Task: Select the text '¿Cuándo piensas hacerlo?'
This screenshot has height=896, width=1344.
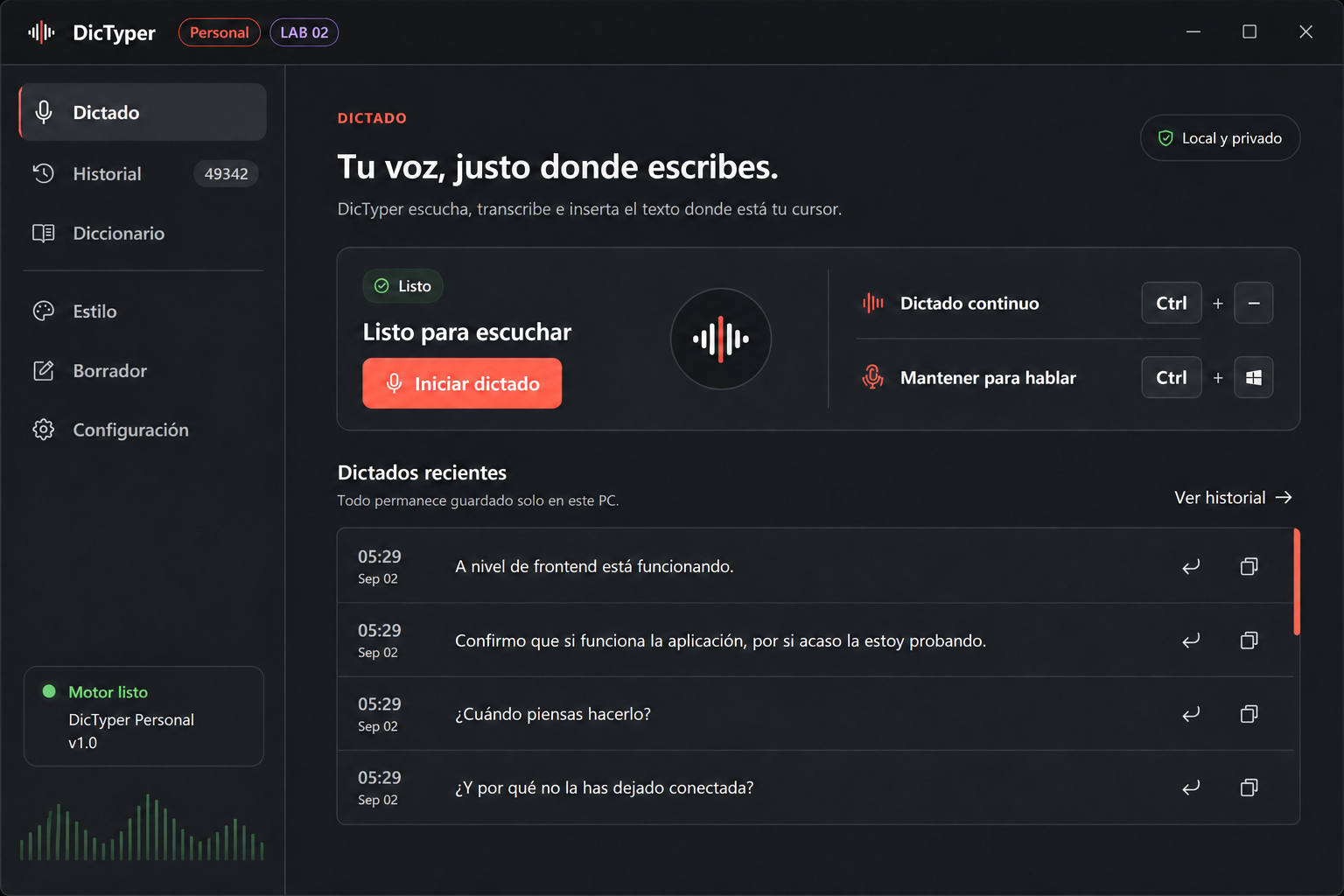Action: click(x=553, y=714)
